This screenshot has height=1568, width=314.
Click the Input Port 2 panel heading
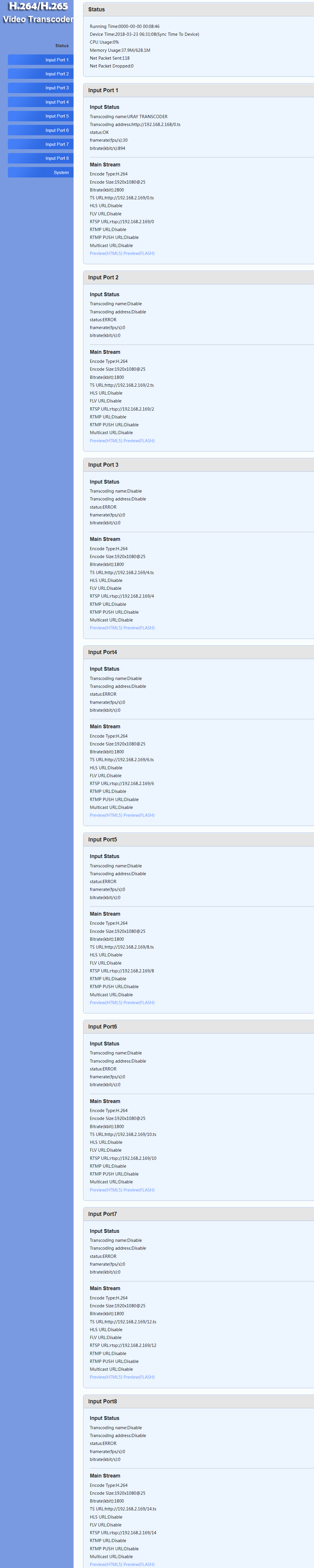tap(104, 278)
